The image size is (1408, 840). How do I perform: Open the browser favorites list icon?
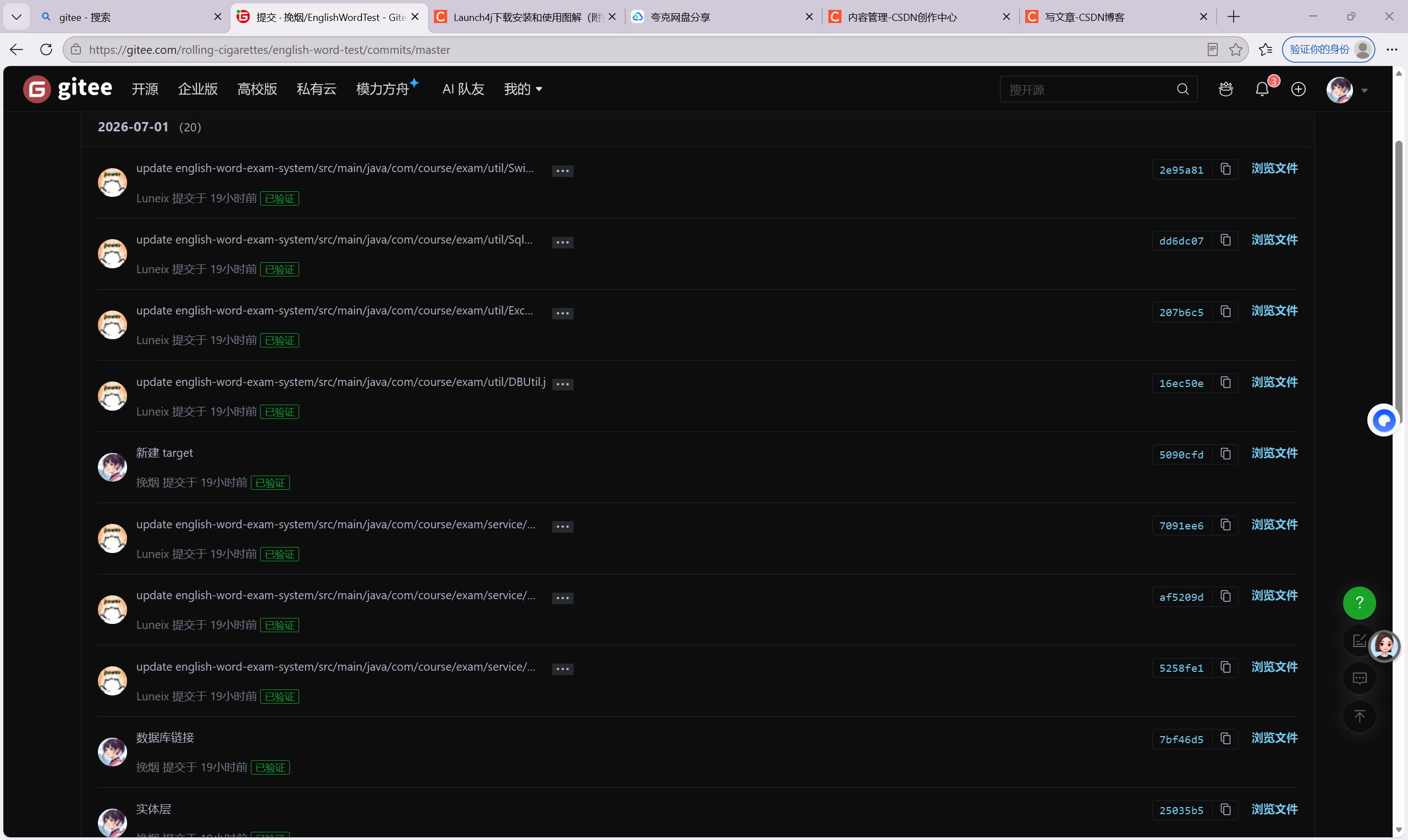pyautogui.click(x=1266, y=50)
